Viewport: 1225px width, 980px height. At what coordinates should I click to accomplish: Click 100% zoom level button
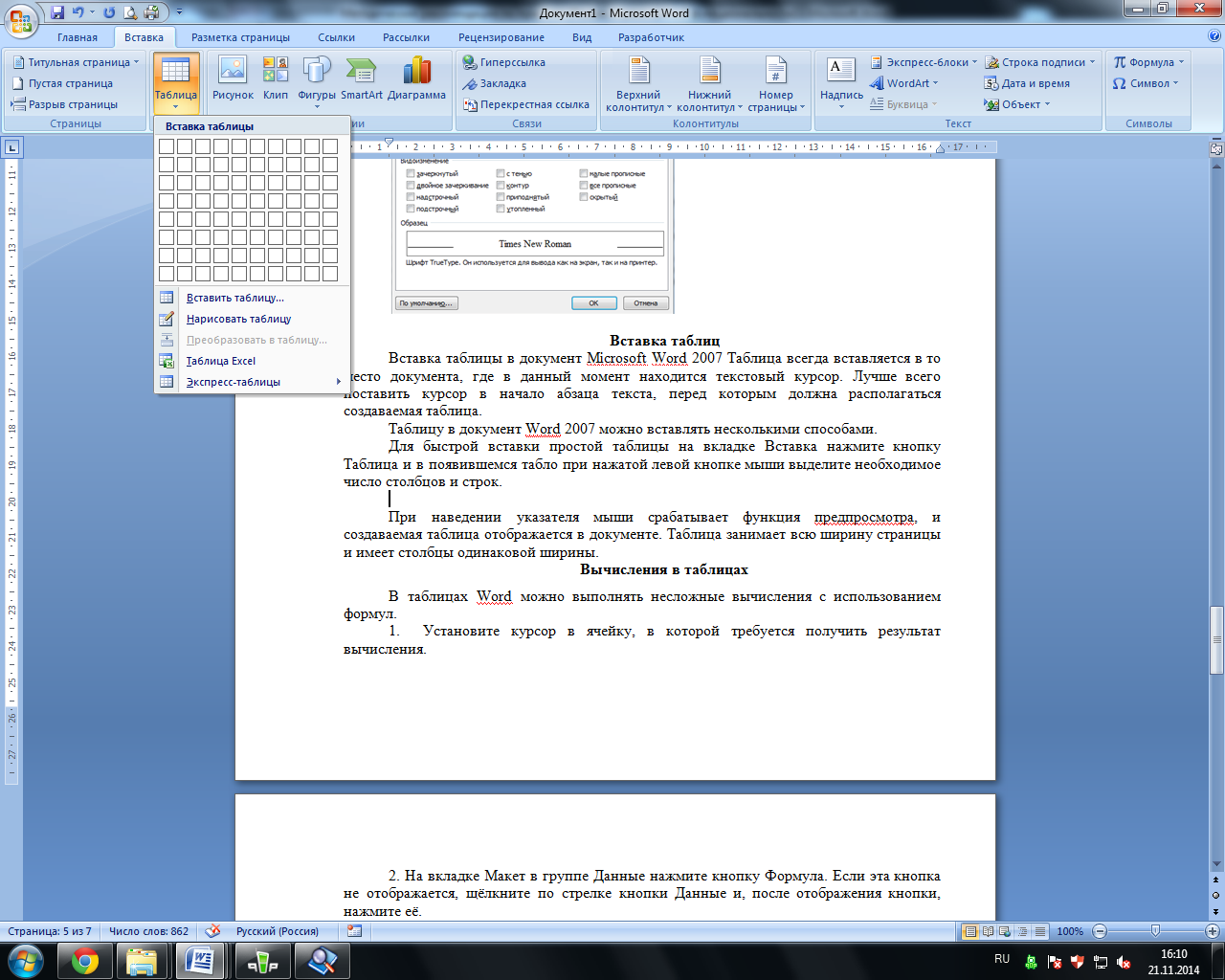(1070, 931)
